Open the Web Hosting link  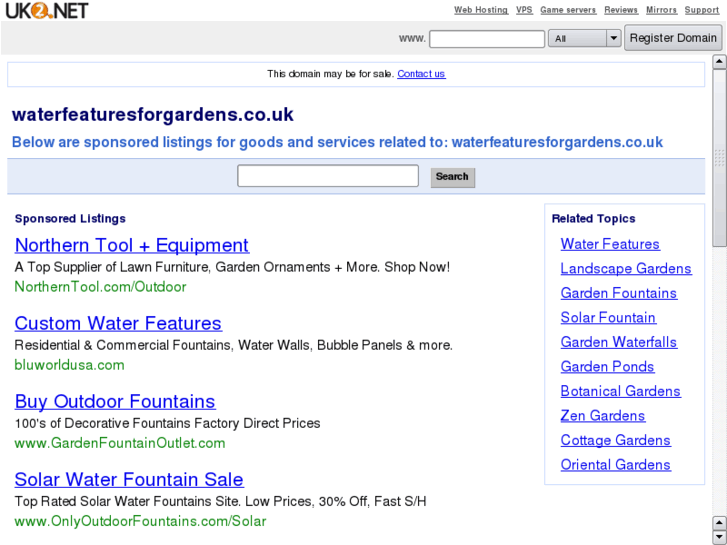(481, 10)
